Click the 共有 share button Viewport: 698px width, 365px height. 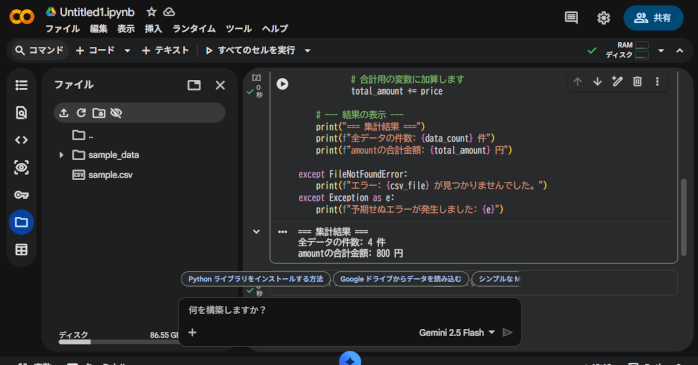pyautogui.click(x=653, y=18)
